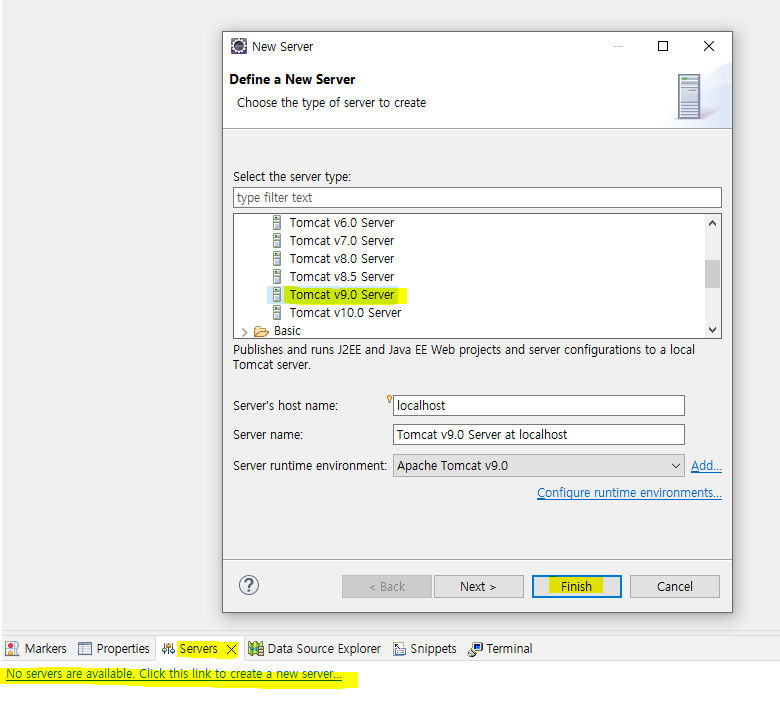Viewport: 780px width, 704px height.
Task: Select Tomcat v10.0 Server
Action: (x=345, y=312)
